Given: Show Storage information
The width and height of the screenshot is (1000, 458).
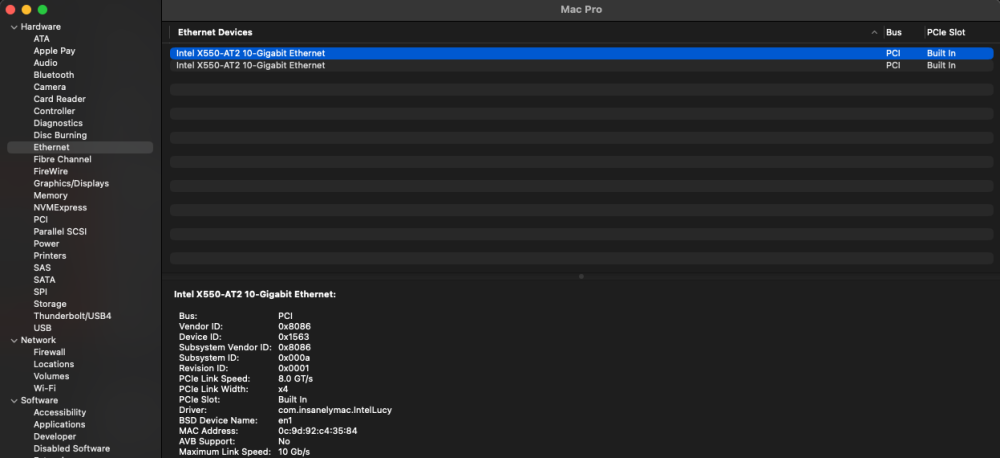Looking at the screenshot, I should click(50, 304).
